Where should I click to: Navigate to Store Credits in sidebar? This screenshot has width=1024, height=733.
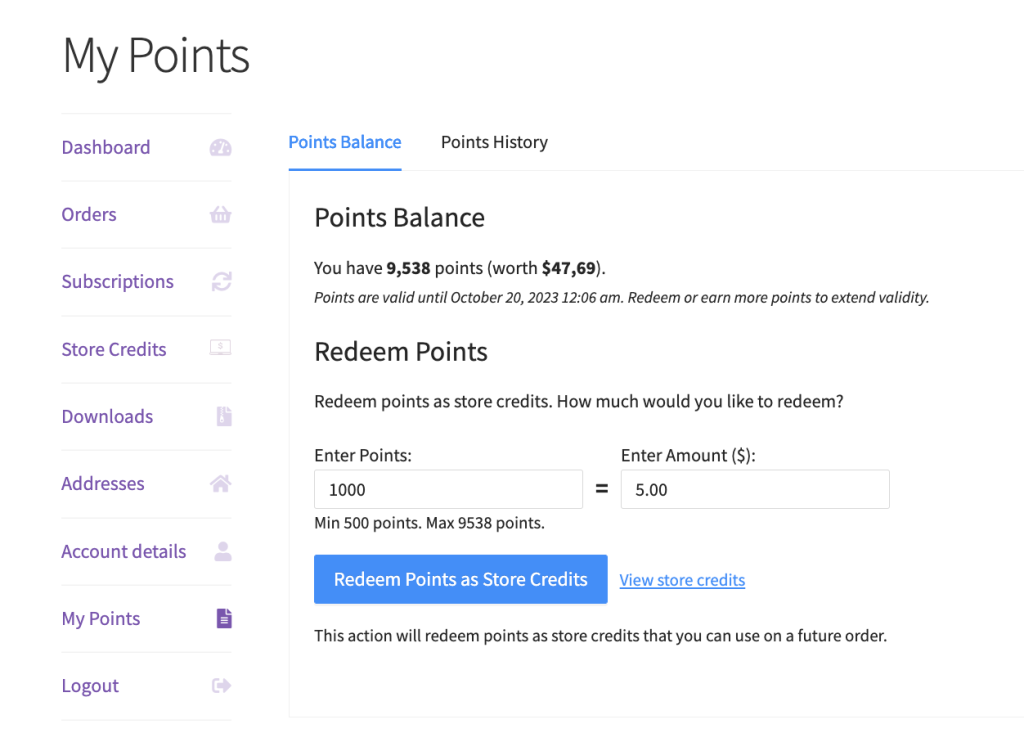pyautogui.click(x=114, y=350)
